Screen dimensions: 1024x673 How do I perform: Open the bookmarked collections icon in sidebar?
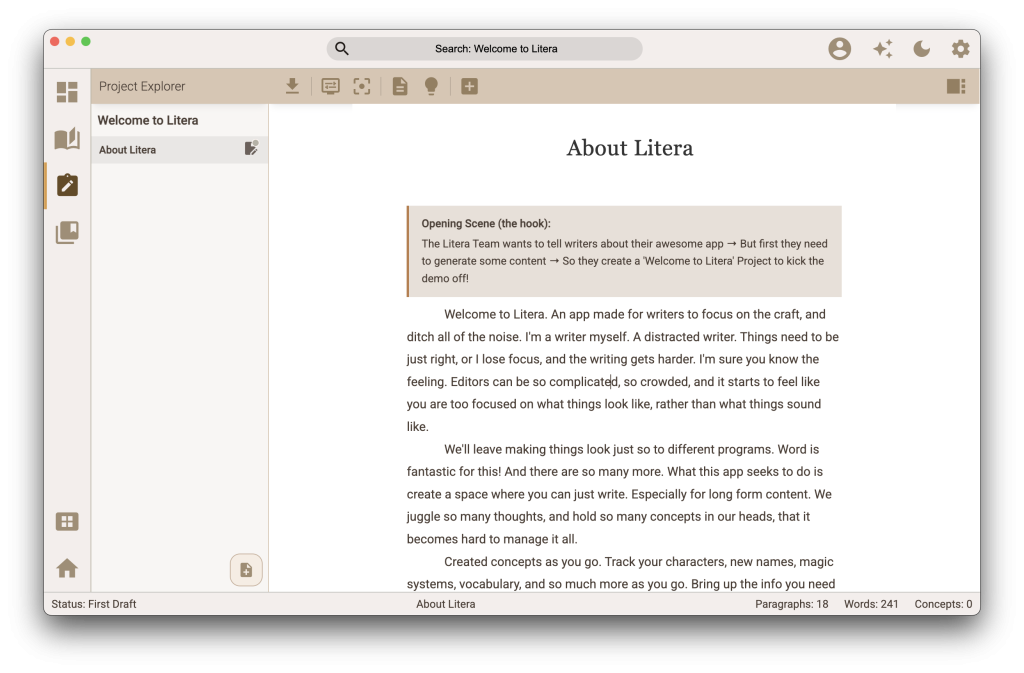pyautogui.click(x=67, y=232)
